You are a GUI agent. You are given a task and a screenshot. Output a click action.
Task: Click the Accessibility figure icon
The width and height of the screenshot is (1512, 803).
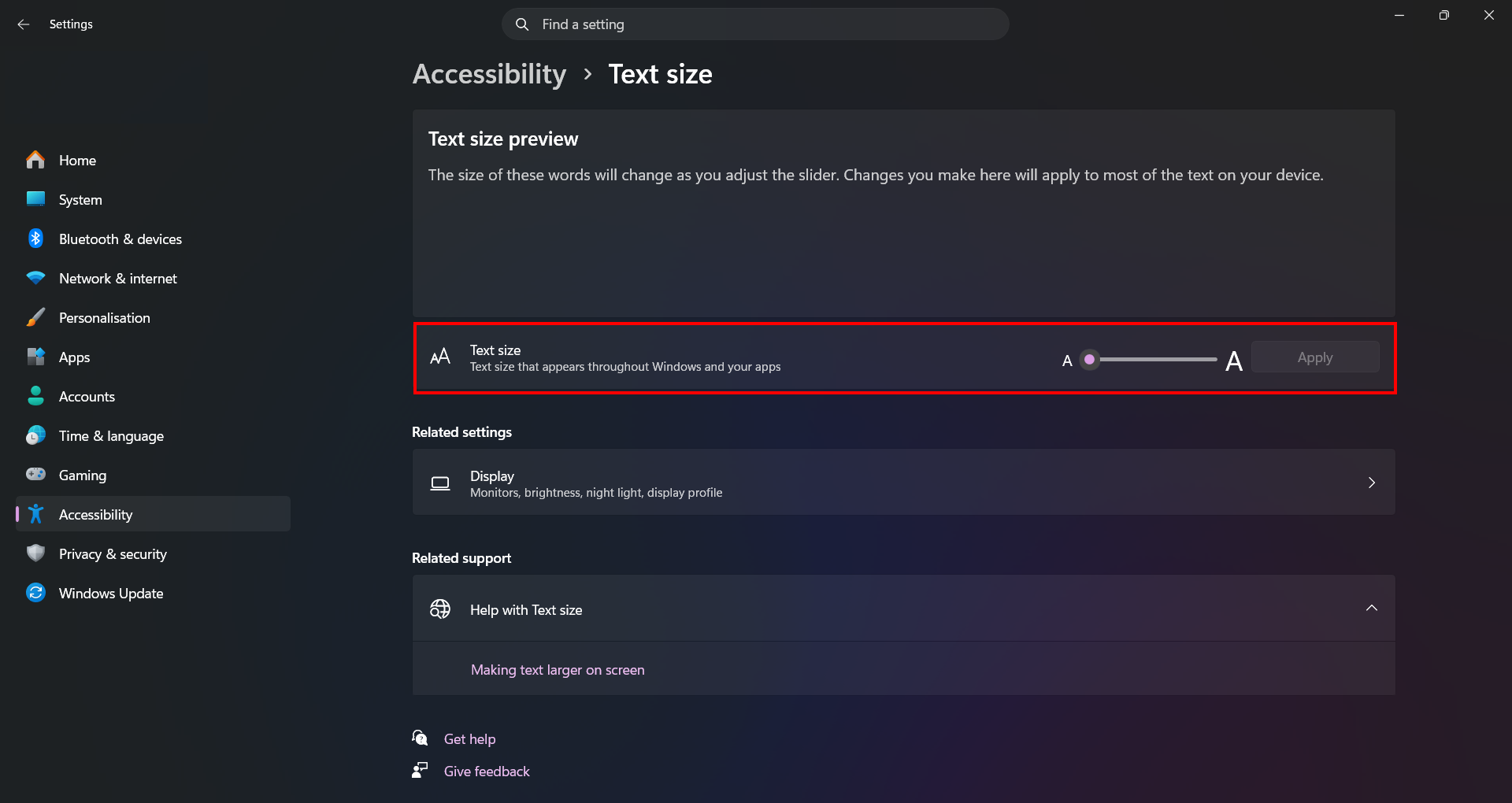pos(35,514)
